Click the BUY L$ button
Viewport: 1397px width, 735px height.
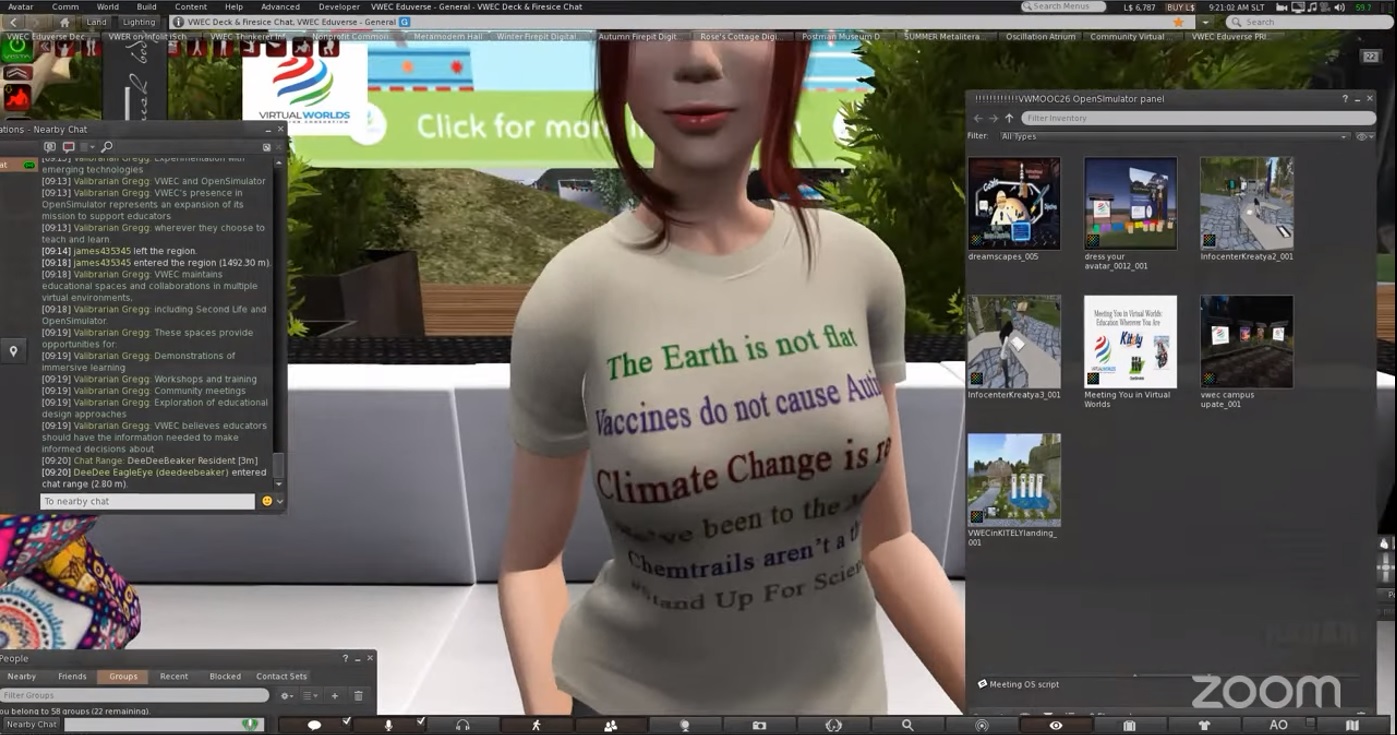tap(1181, 7)
